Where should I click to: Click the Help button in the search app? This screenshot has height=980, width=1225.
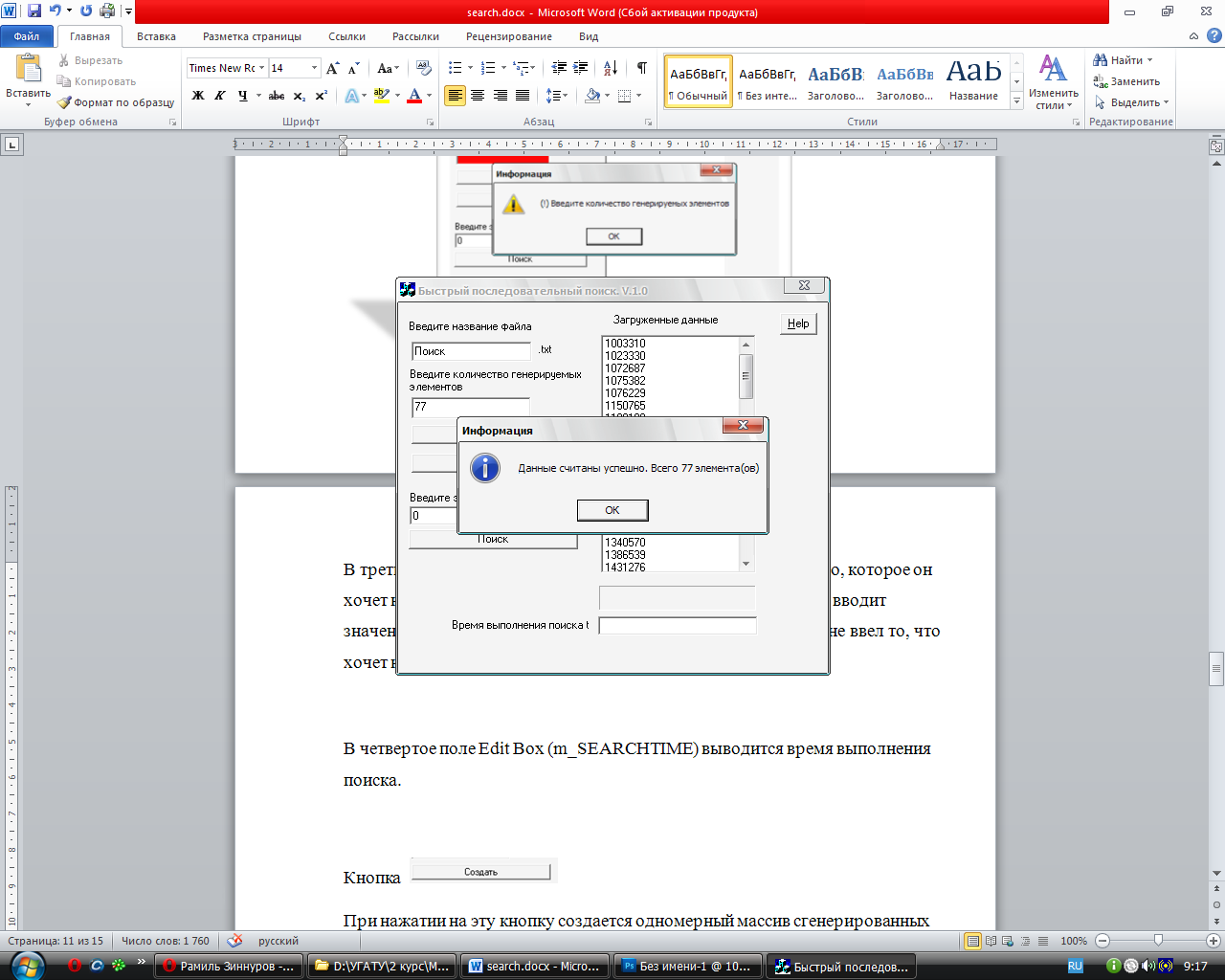(x=798, y=323)
